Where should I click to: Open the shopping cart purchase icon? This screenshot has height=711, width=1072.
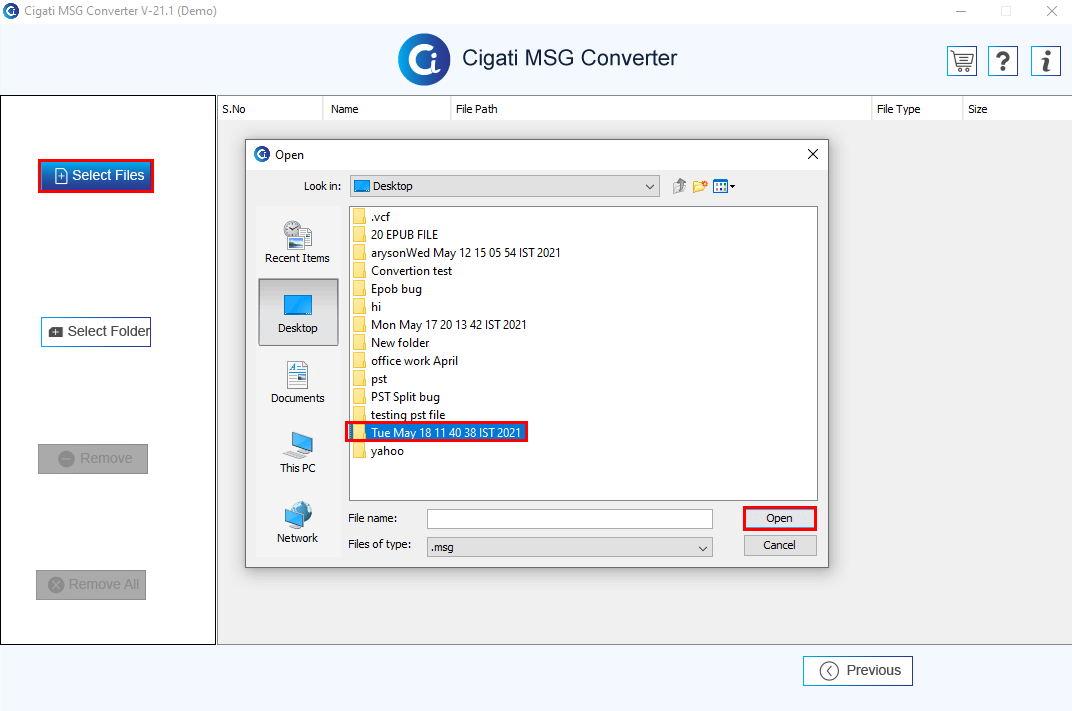tap(962, 62)
